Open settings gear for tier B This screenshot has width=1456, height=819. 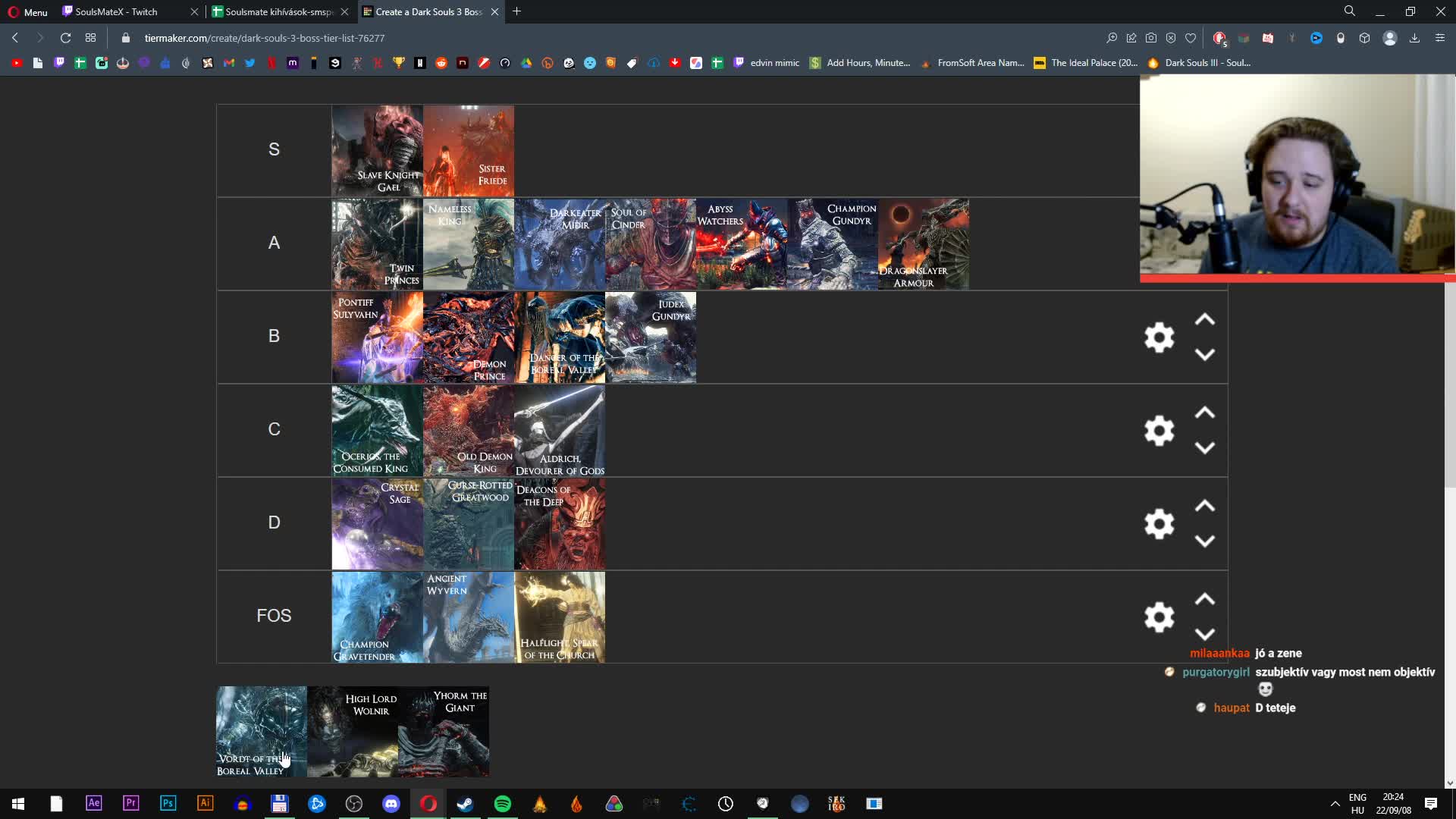(1159, 337)
